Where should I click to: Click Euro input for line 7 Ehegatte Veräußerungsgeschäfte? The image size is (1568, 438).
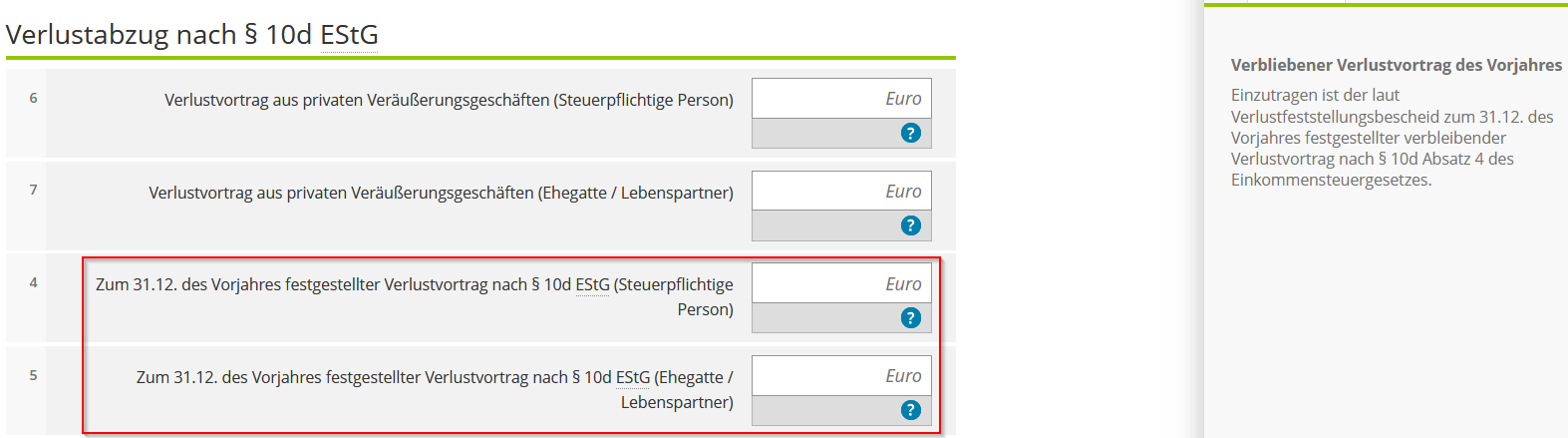point(841,191)
